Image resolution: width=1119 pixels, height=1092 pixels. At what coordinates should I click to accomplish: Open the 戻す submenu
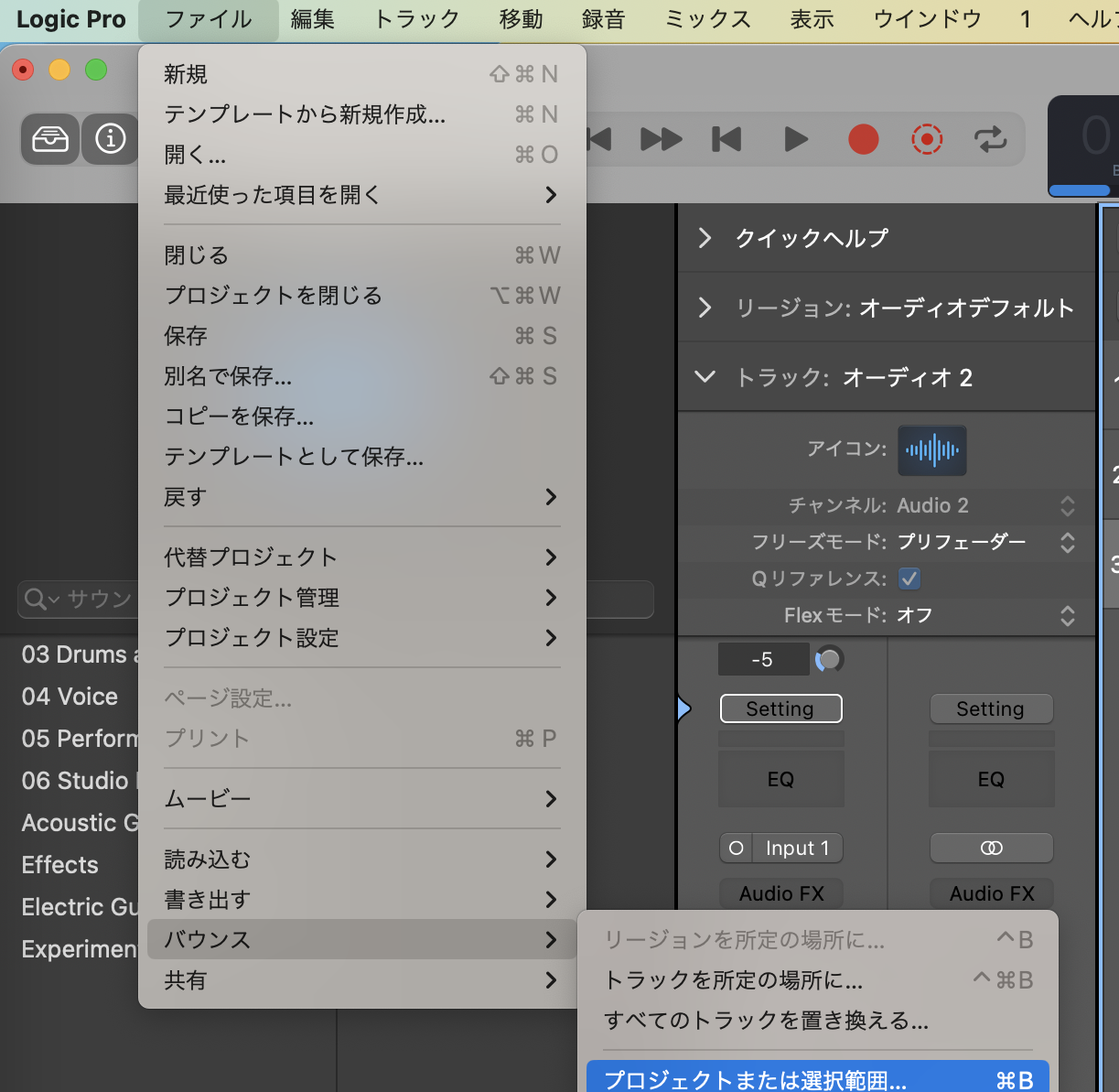coord(361,497)
